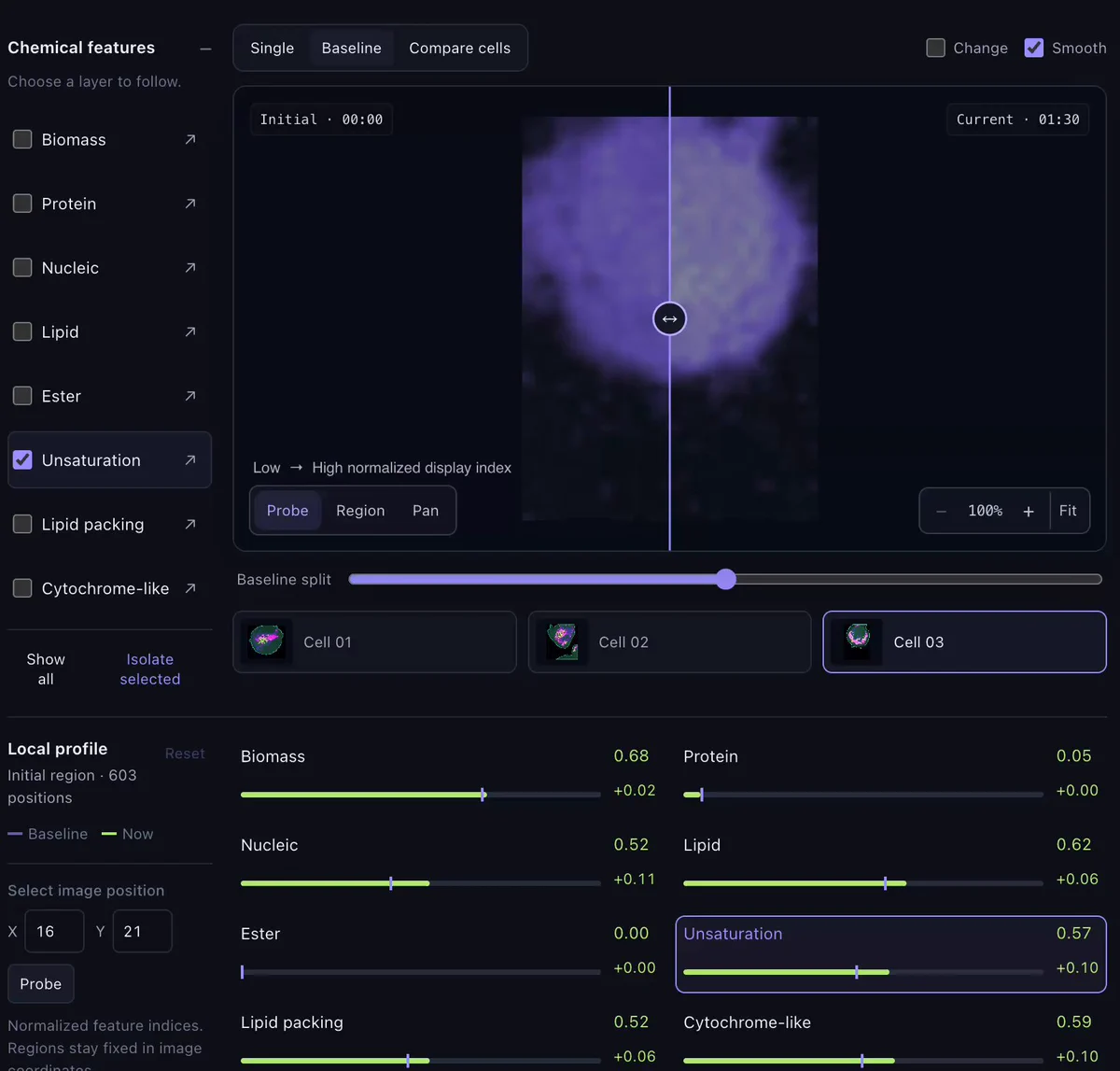Click the Current 01:30 time label
The width and height of the screenshot is (1120, 1071).
click(1017, 120)
